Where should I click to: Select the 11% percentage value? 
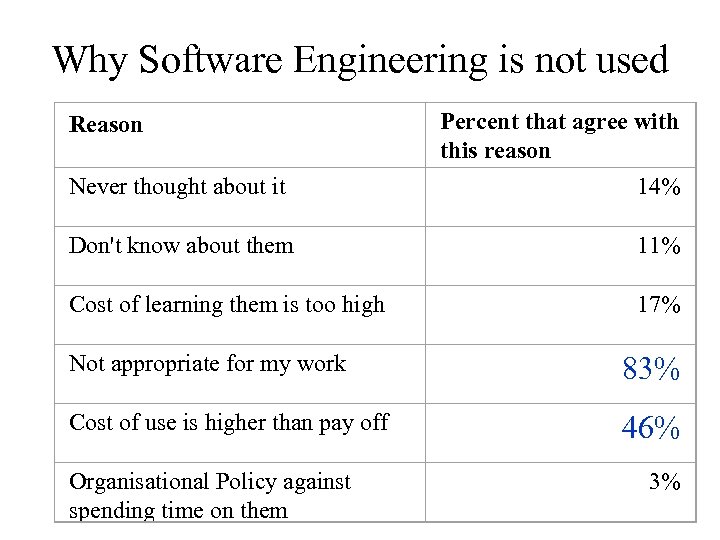click(x=659, y=246)
